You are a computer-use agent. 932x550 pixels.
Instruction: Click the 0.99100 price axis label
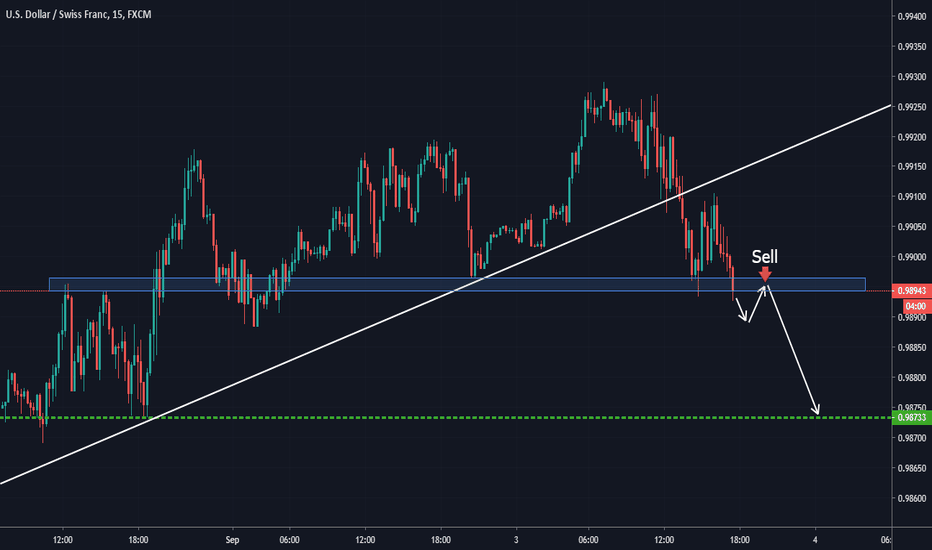pos(912,197)
